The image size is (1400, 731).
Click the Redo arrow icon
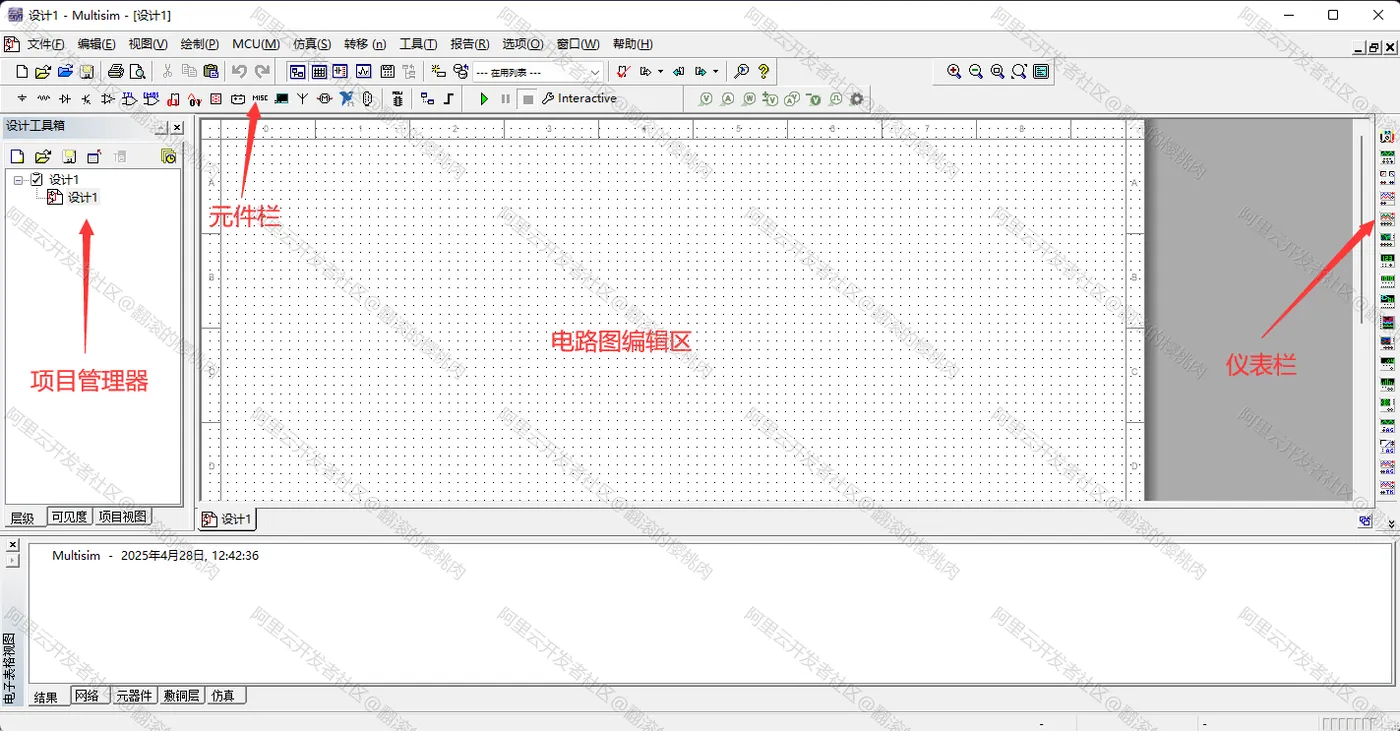click(x=262, y=71)
